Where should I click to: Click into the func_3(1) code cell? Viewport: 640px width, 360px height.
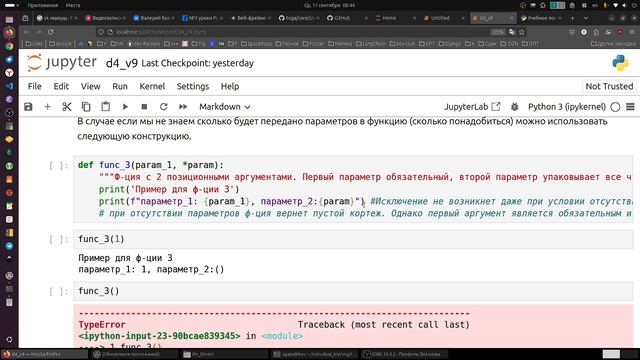pyautogui.click(x=353, y=239)
